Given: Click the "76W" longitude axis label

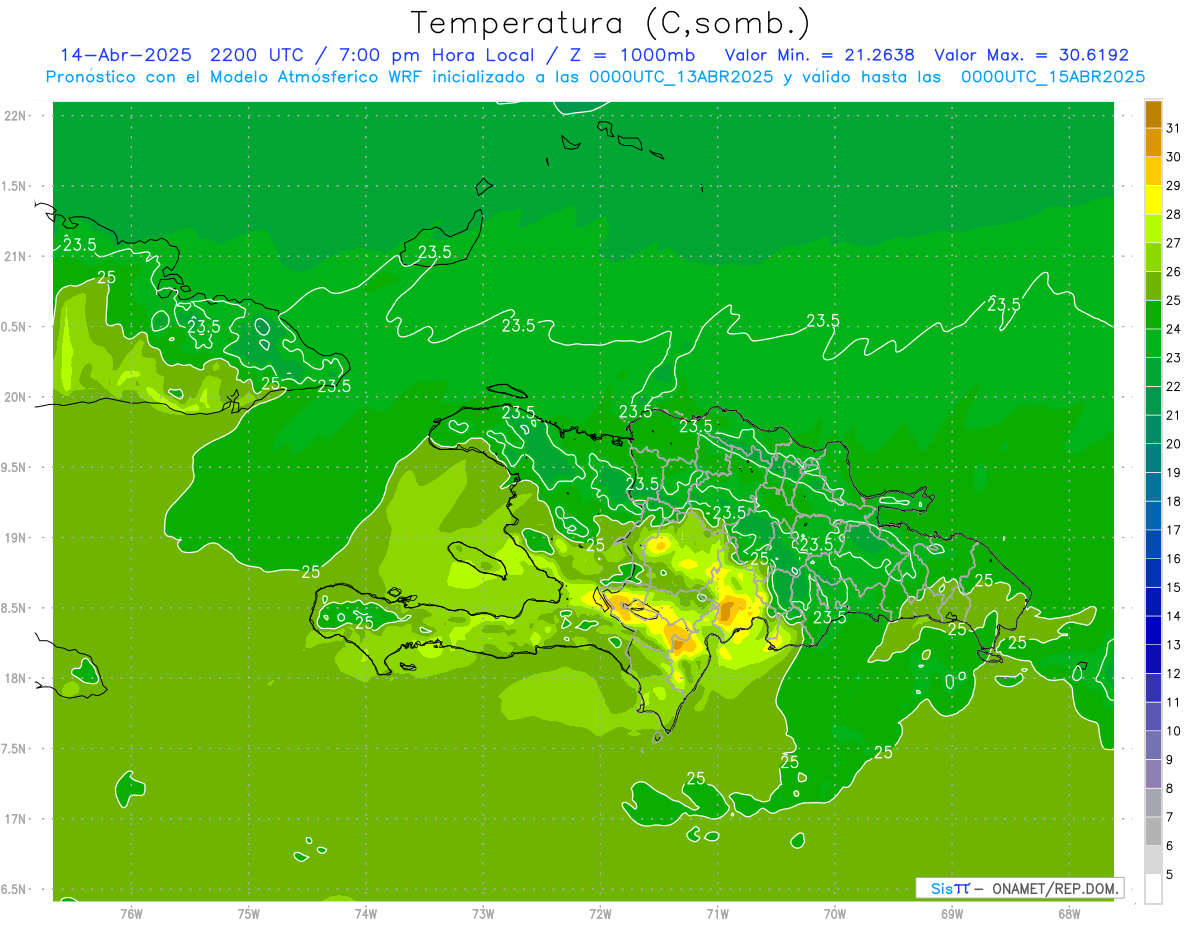Looking at the screenshot, I should coord(131,913).
